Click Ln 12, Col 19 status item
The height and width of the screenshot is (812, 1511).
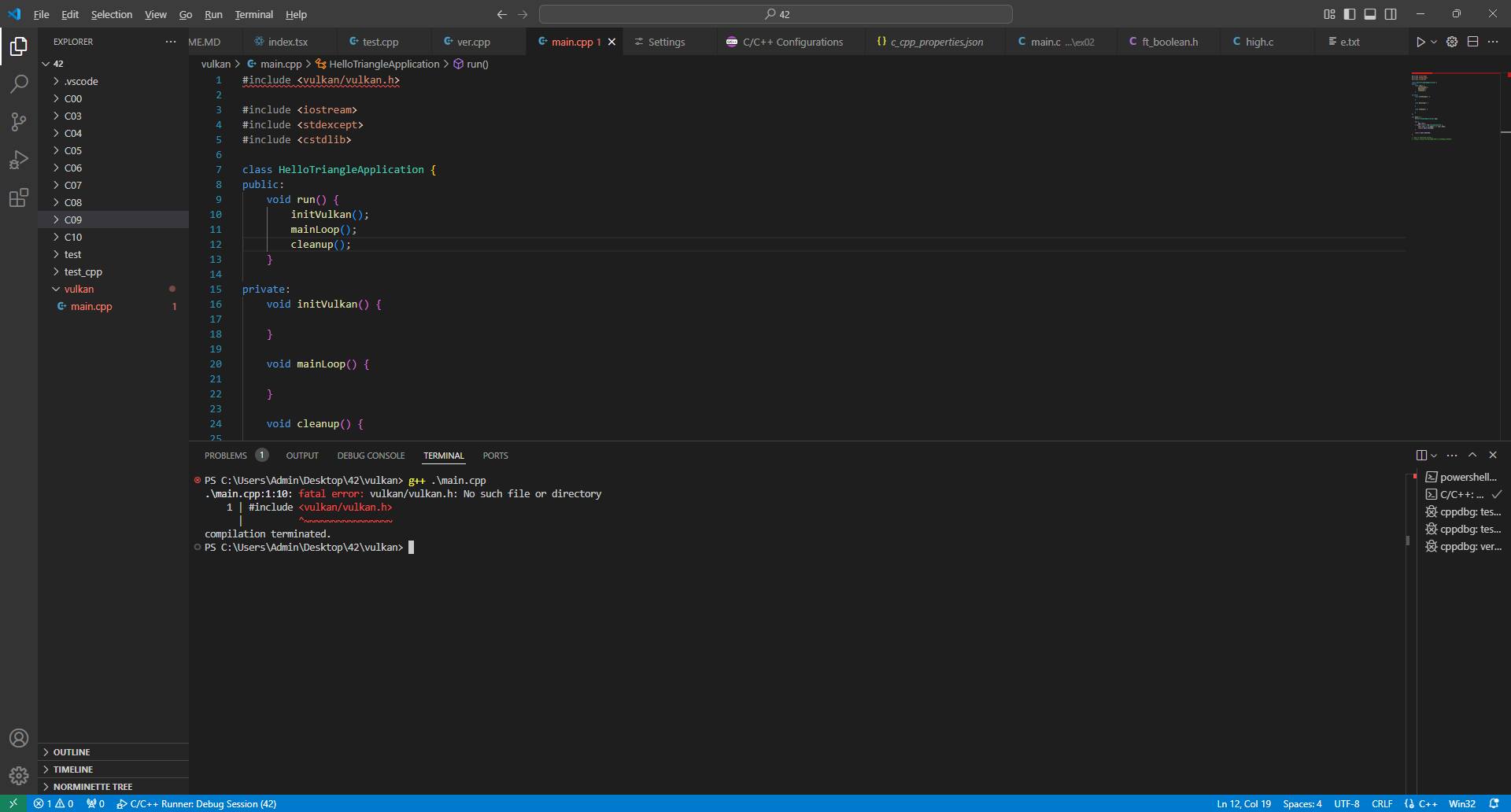pos(1243,803)
